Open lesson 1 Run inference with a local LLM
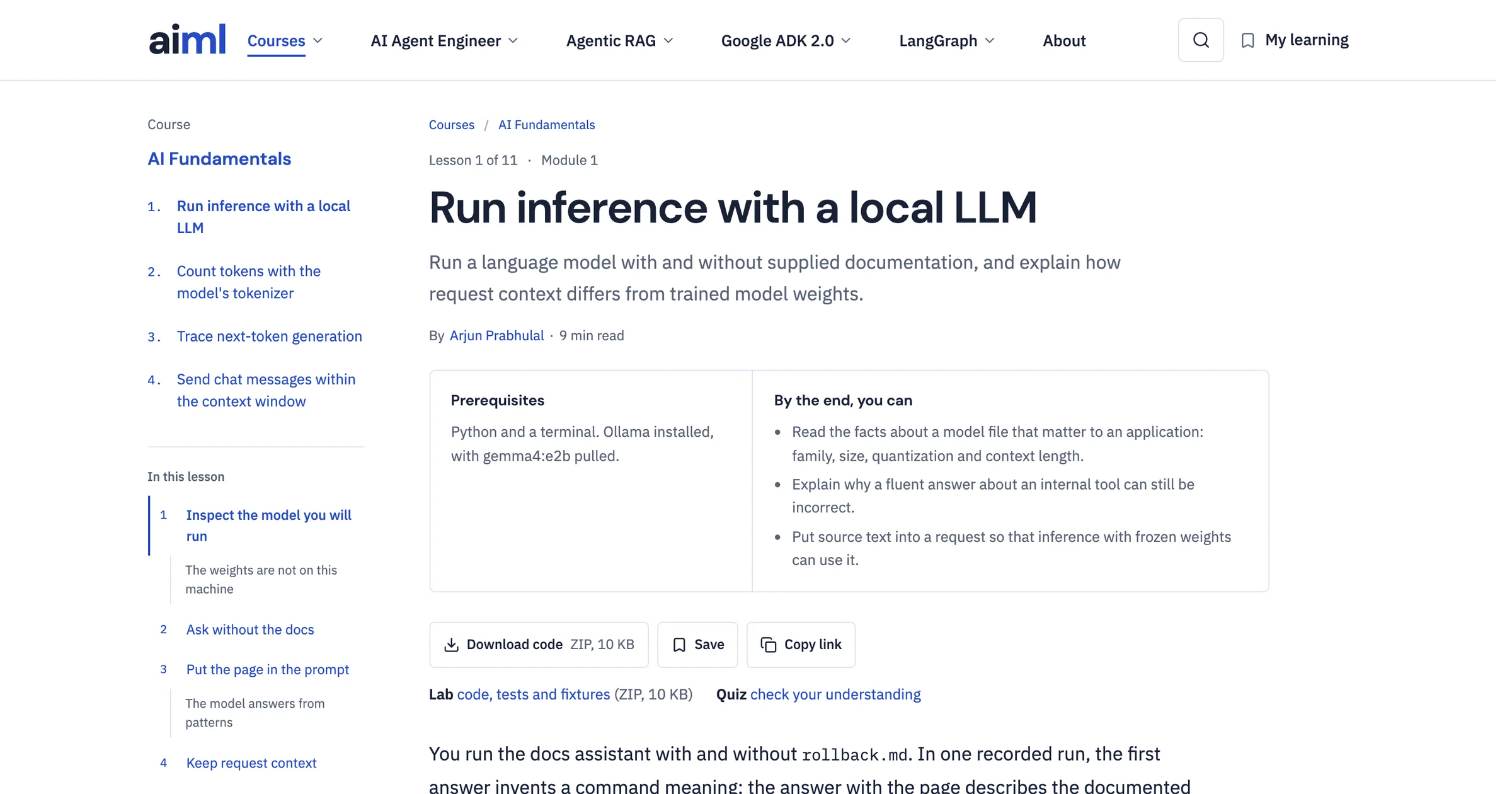This screenshot has height=794, width=1512. click(x=263, y=217)
